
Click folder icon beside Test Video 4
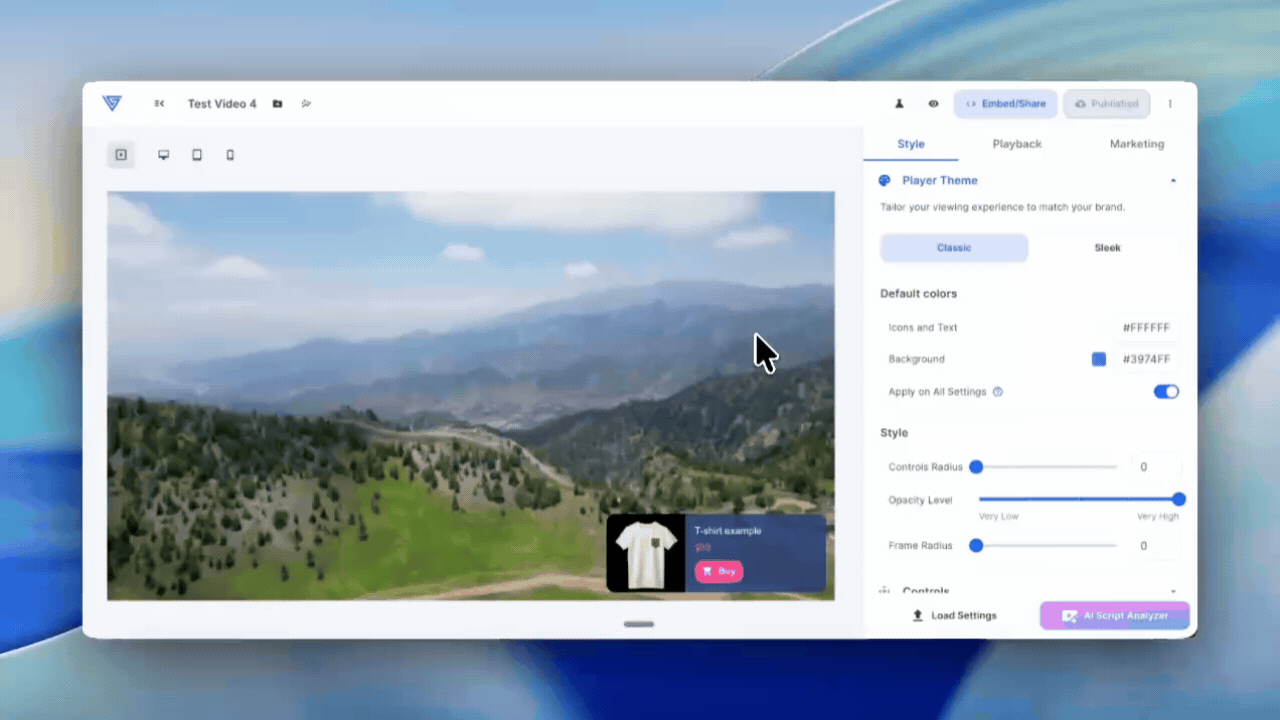click(x=277, y=104)
